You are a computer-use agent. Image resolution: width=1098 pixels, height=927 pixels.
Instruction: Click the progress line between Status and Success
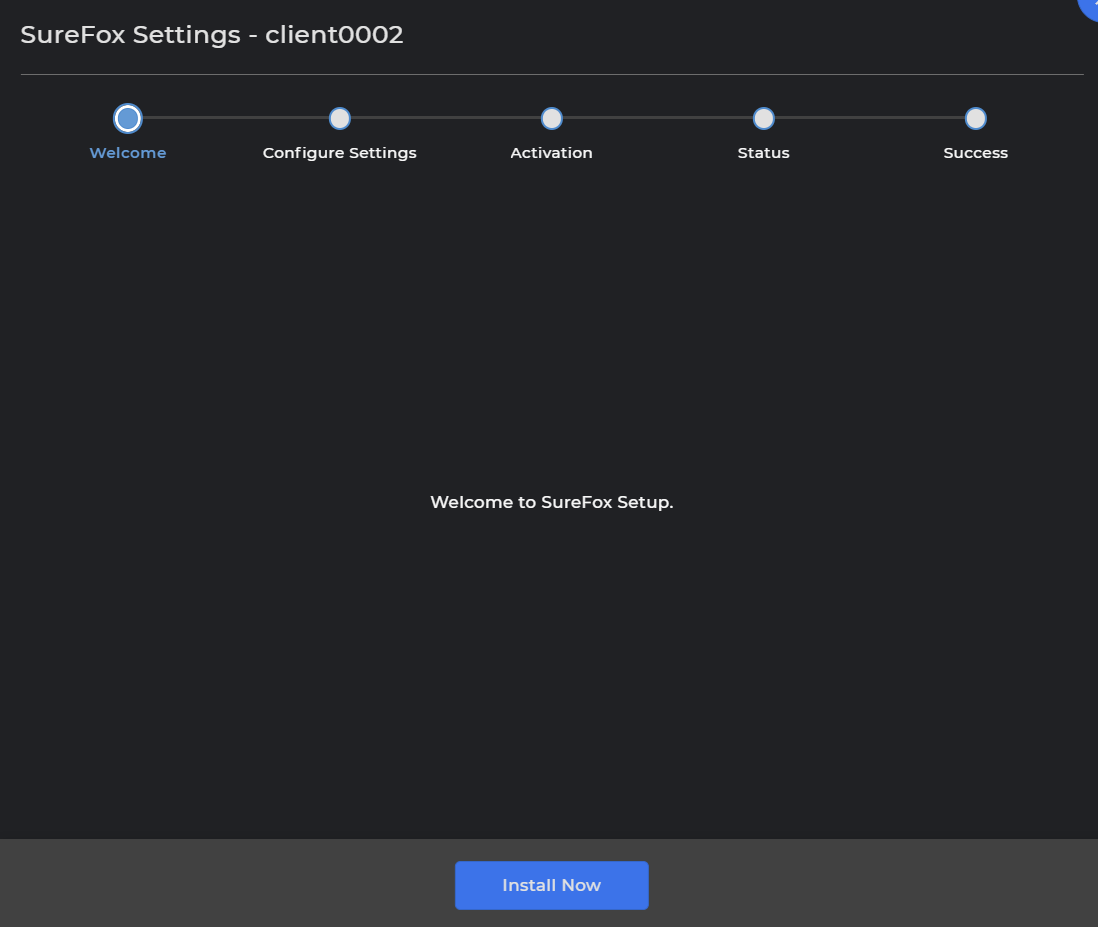870,118
